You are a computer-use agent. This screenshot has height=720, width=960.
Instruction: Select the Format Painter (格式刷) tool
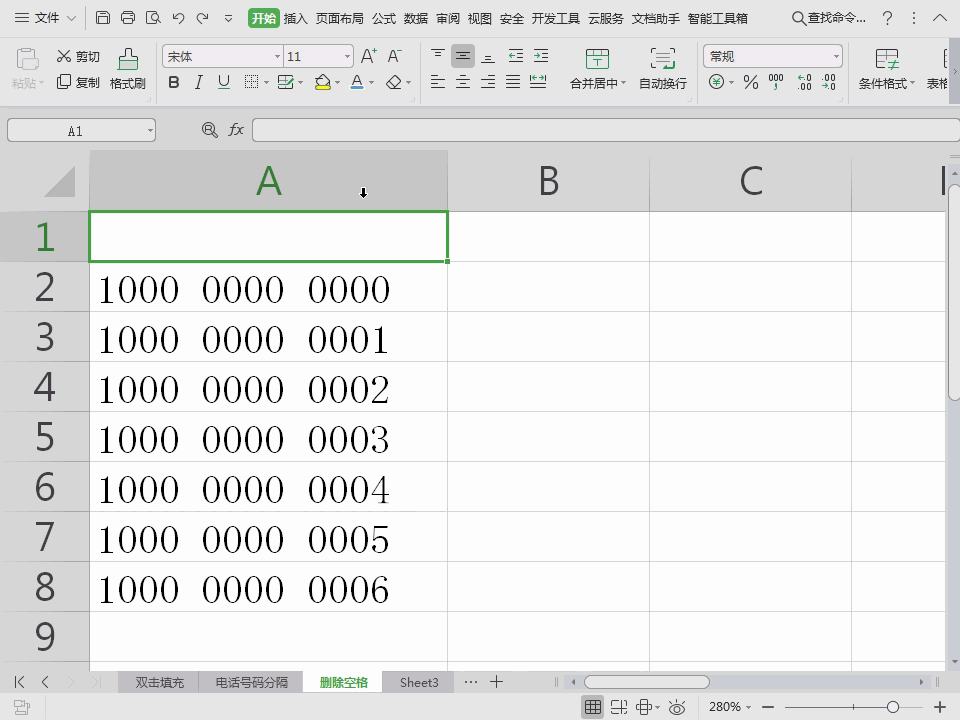point(128,69)
